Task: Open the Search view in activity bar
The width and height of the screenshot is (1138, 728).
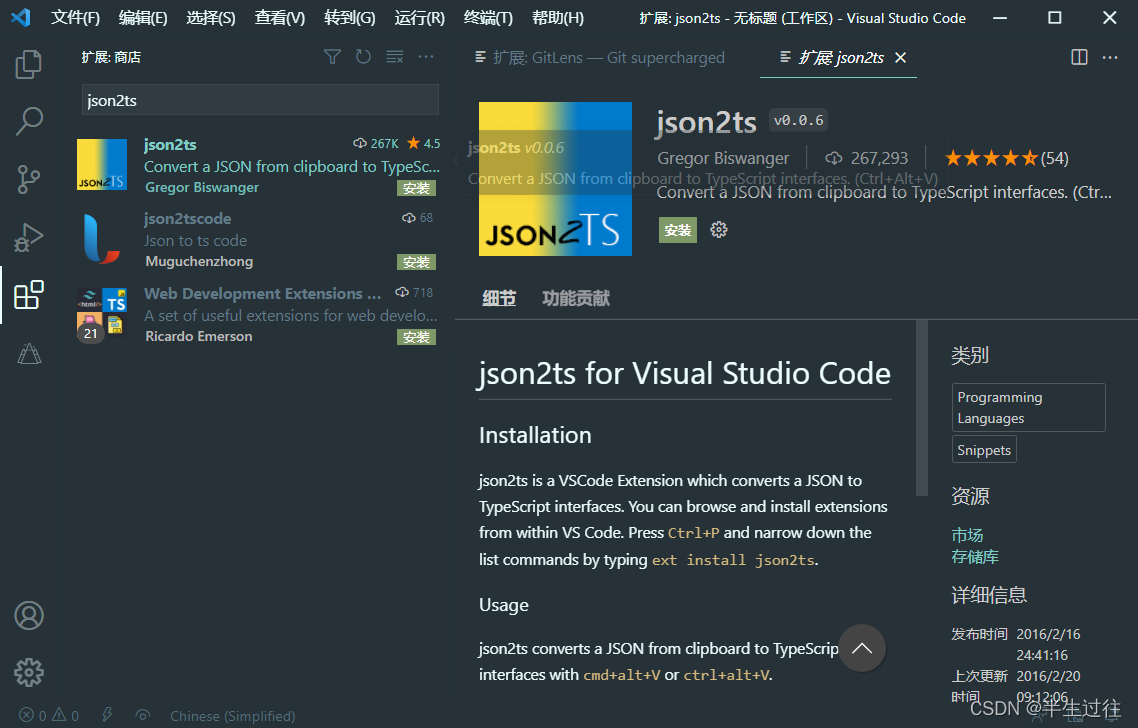Action: pyautogui.click(x=29, y=121)
